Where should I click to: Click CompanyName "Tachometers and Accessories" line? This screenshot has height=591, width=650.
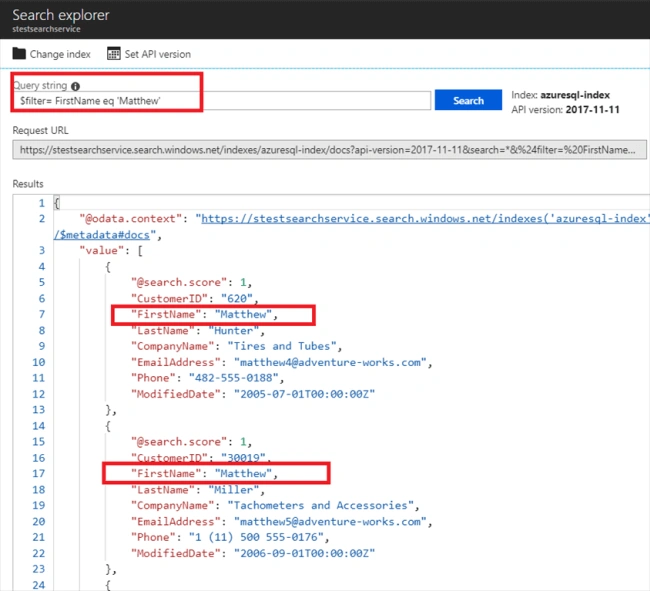click(x=275, y=505)
